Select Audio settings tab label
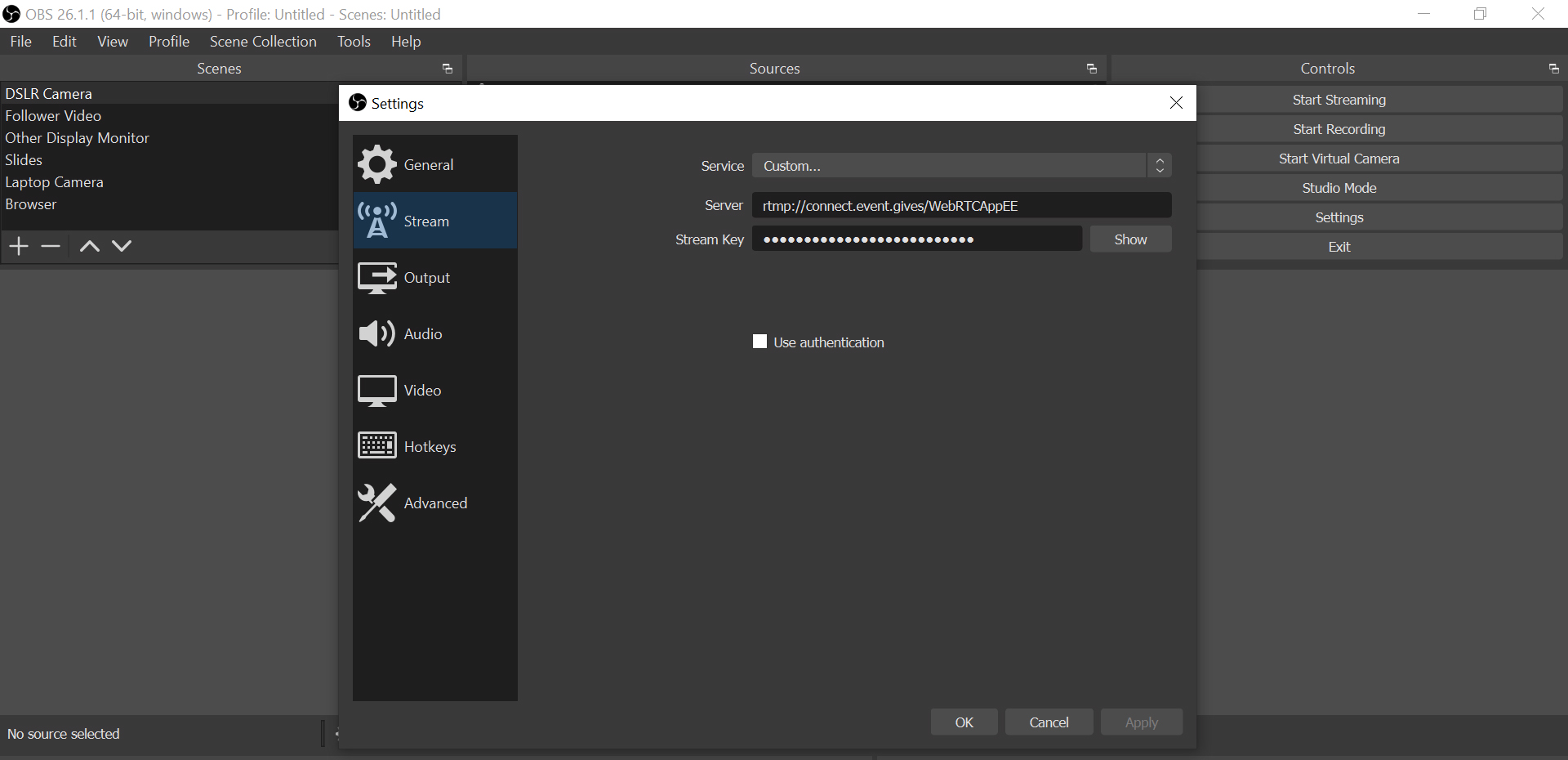 (x=423, y=334)
